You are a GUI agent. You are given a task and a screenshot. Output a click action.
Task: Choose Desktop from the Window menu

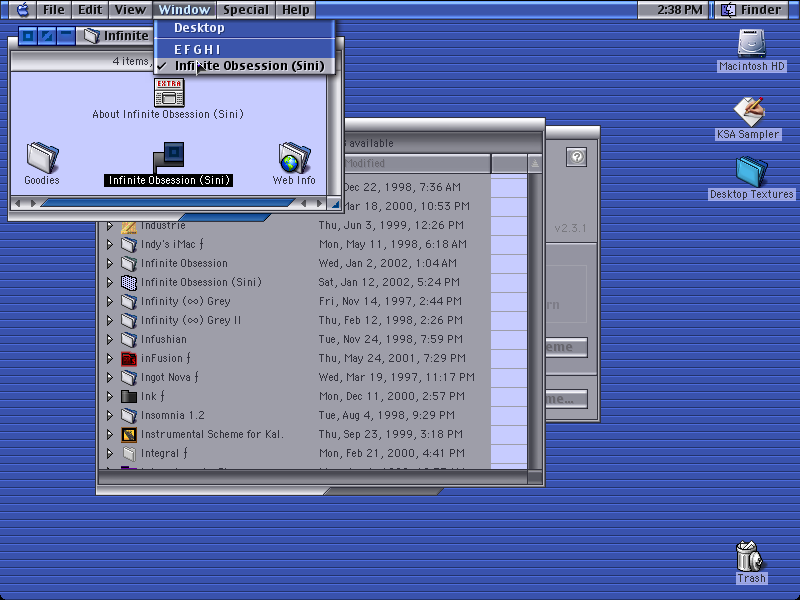click(245, 28)
